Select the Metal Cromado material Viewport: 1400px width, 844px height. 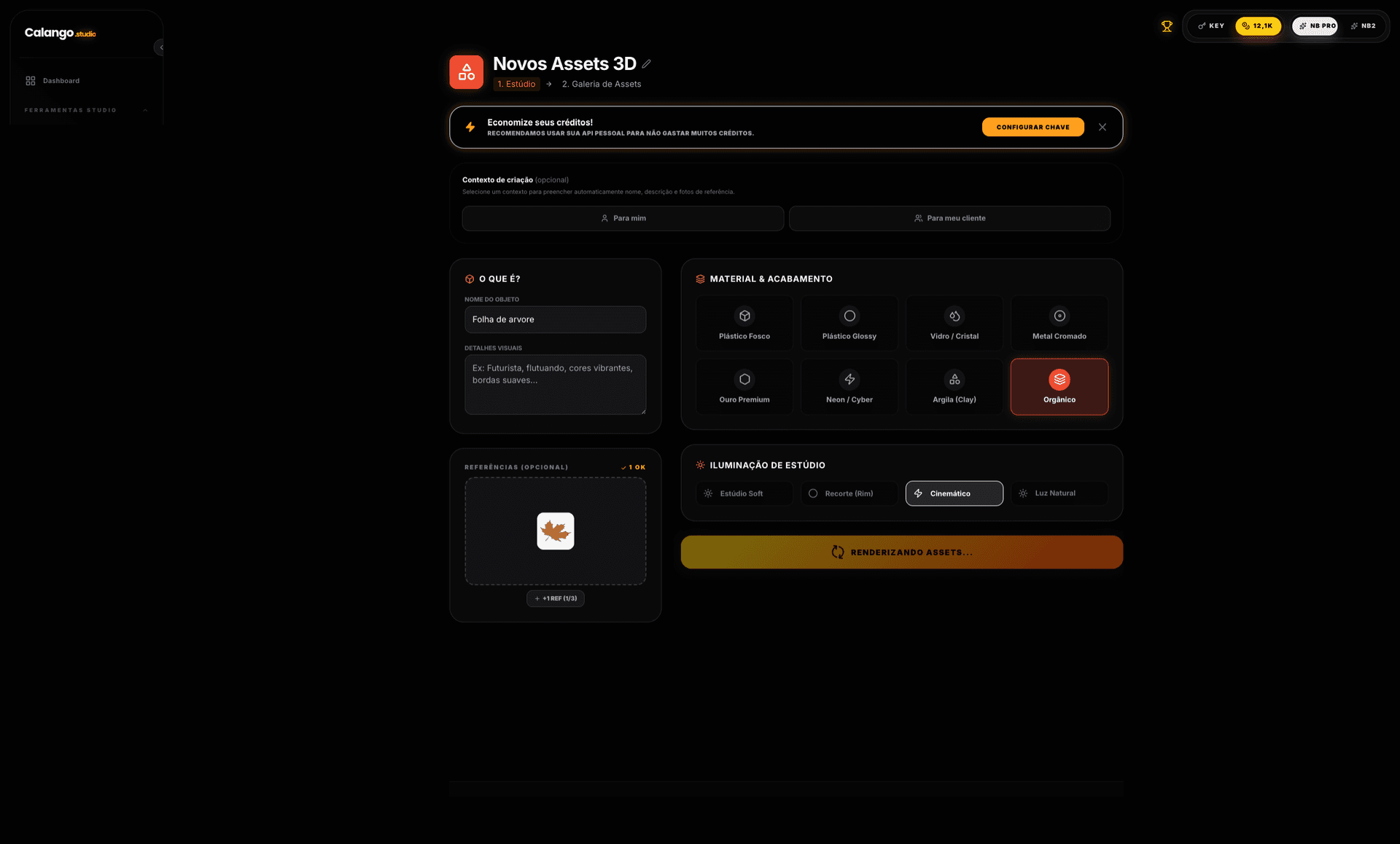pos(1059,323)
